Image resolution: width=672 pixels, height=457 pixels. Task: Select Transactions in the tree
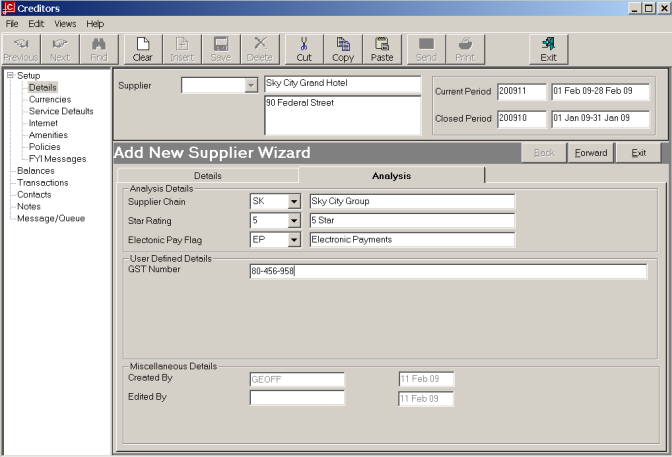tap(42, 183)
